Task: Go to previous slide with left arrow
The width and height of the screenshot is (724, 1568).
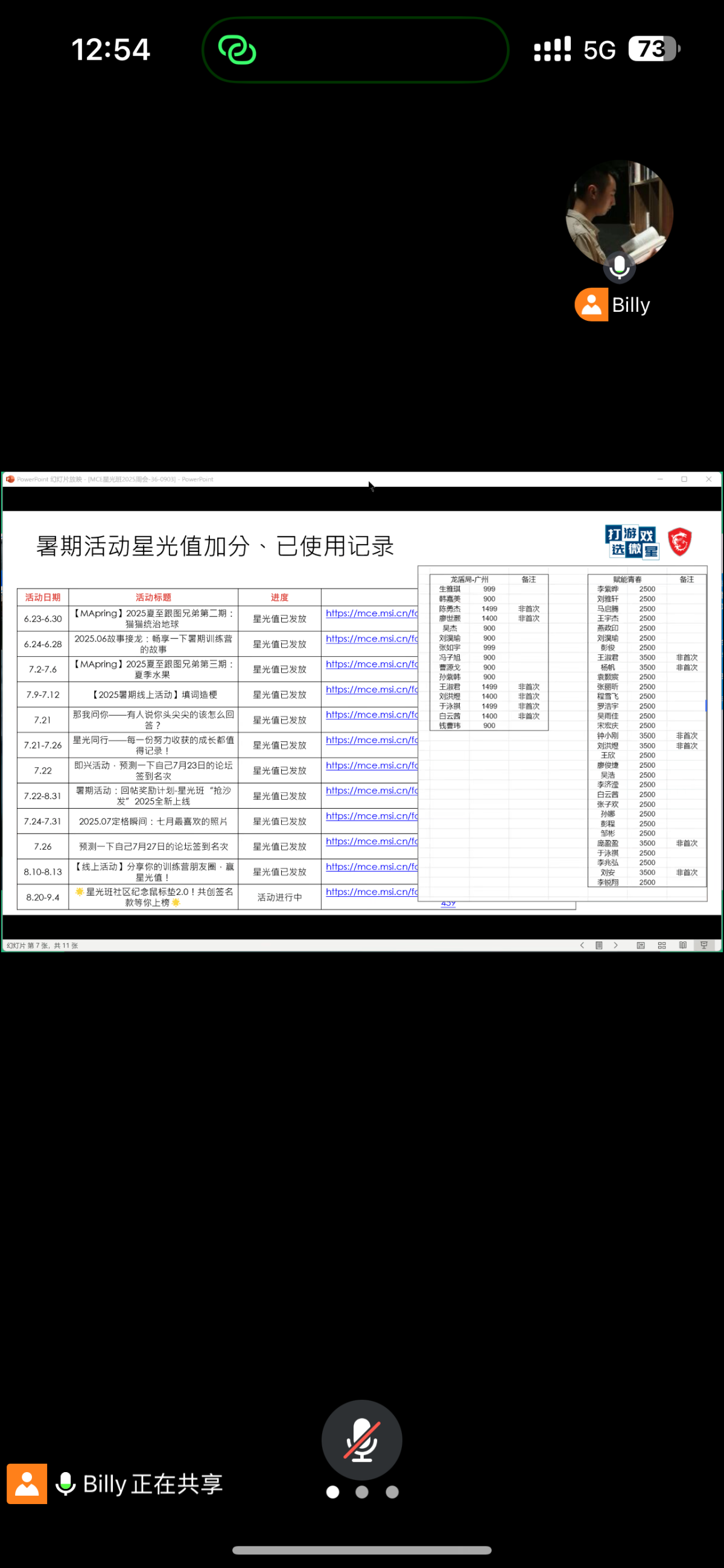Action: [582, 945]
